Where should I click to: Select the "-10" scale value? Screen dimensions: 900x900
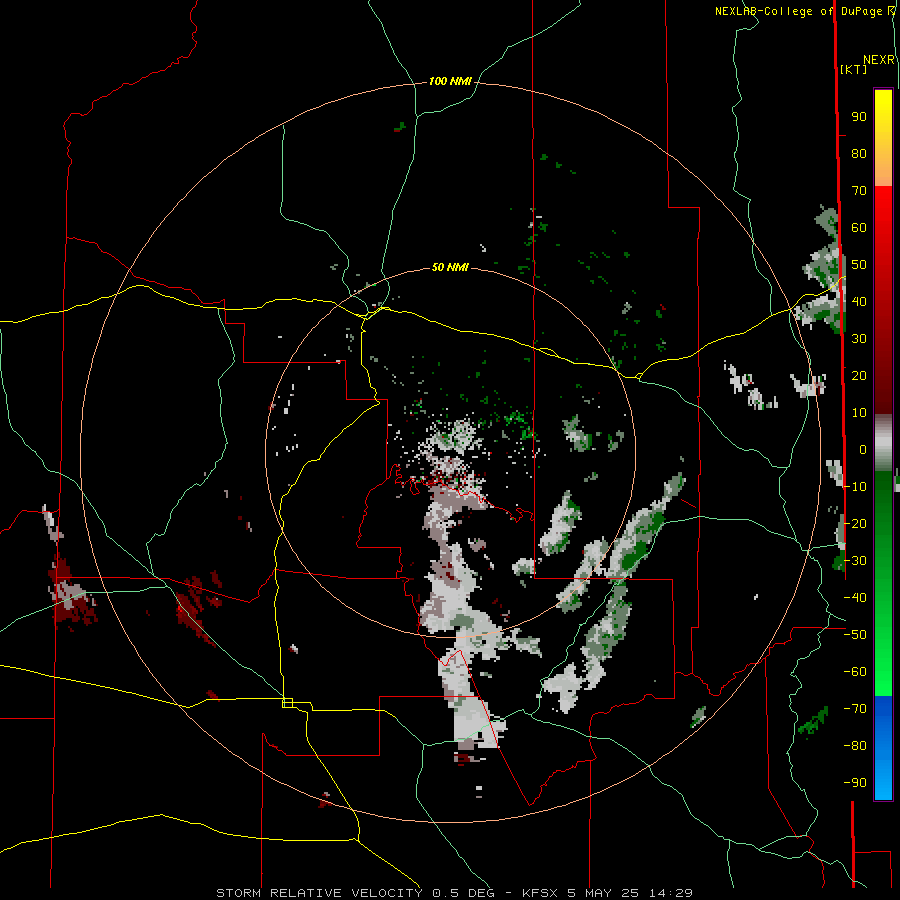point(855,487)
